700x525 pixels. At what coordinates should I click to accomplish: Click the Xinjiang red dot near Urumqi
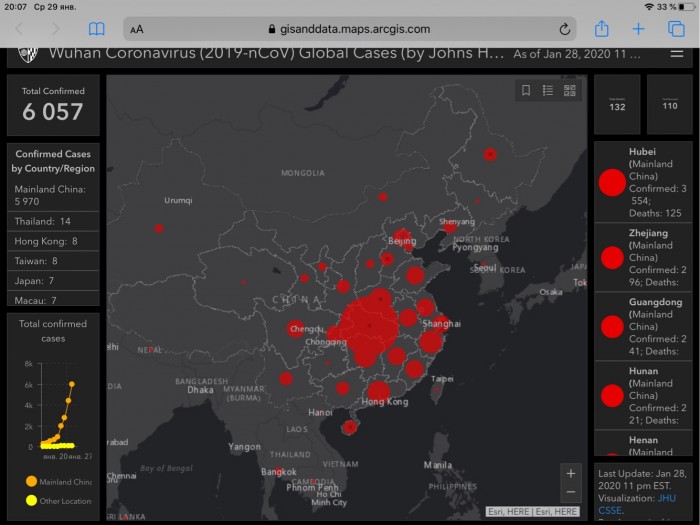[159, 228]
